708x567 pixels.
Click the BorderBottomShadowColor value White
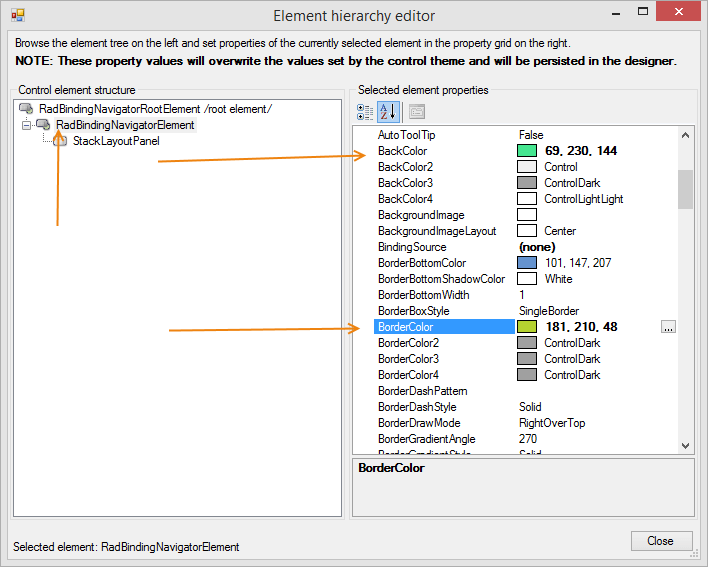pos(559,279)
